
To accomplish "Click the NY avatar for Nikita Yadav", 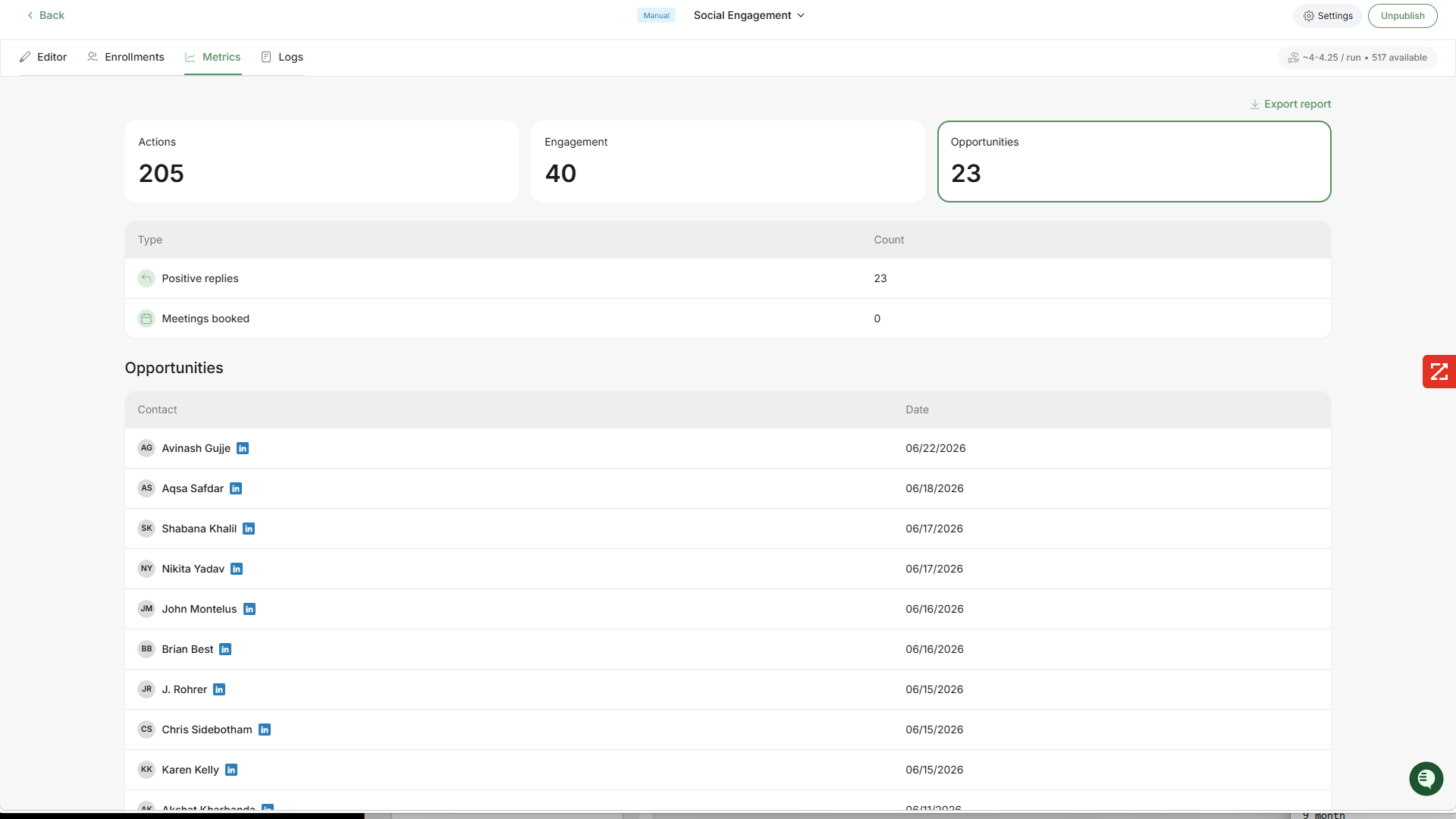I will [x=146, y=569].
